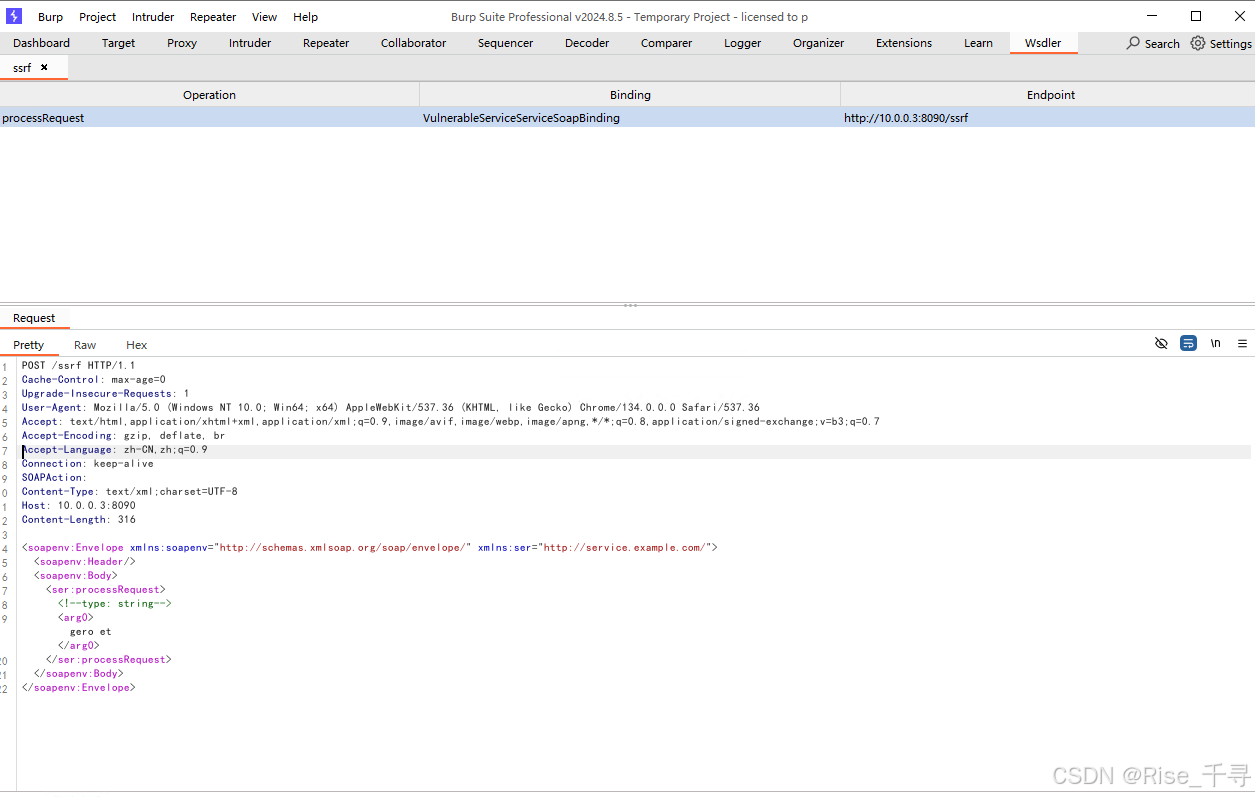Select the processRequest operation cell
This screenshot has height=797, width=1255.
pos(209,118)
